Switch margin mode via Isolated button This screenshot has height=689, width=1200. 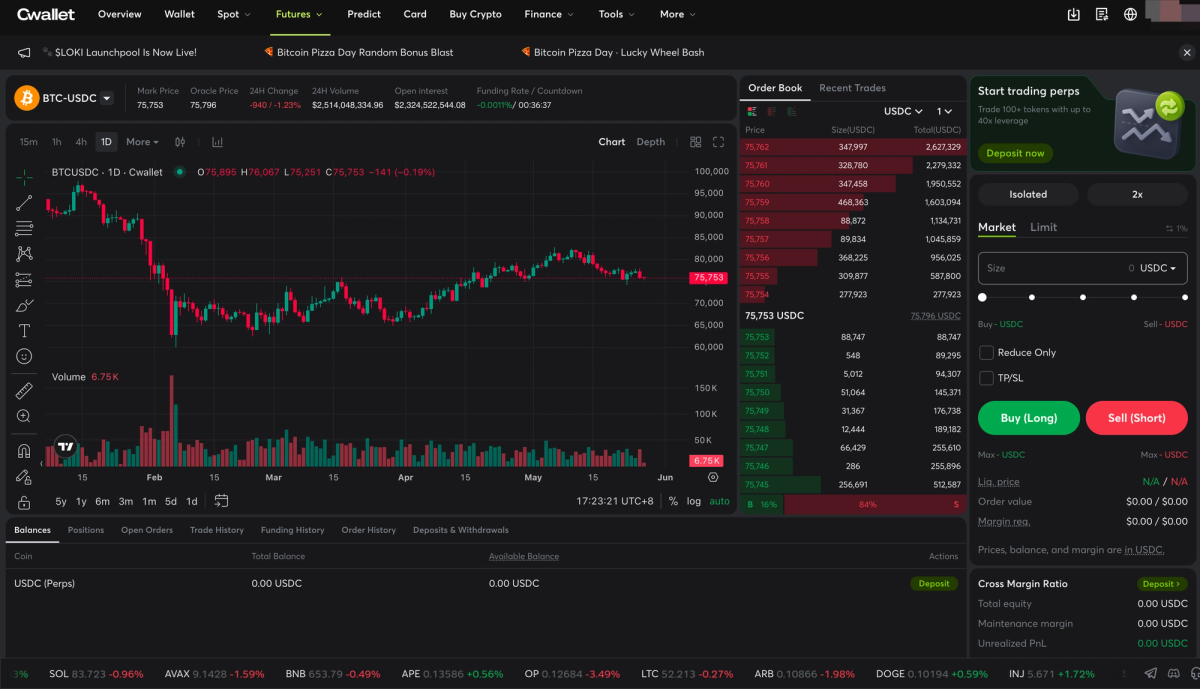pyautogui.click(x=1028, y=194)
